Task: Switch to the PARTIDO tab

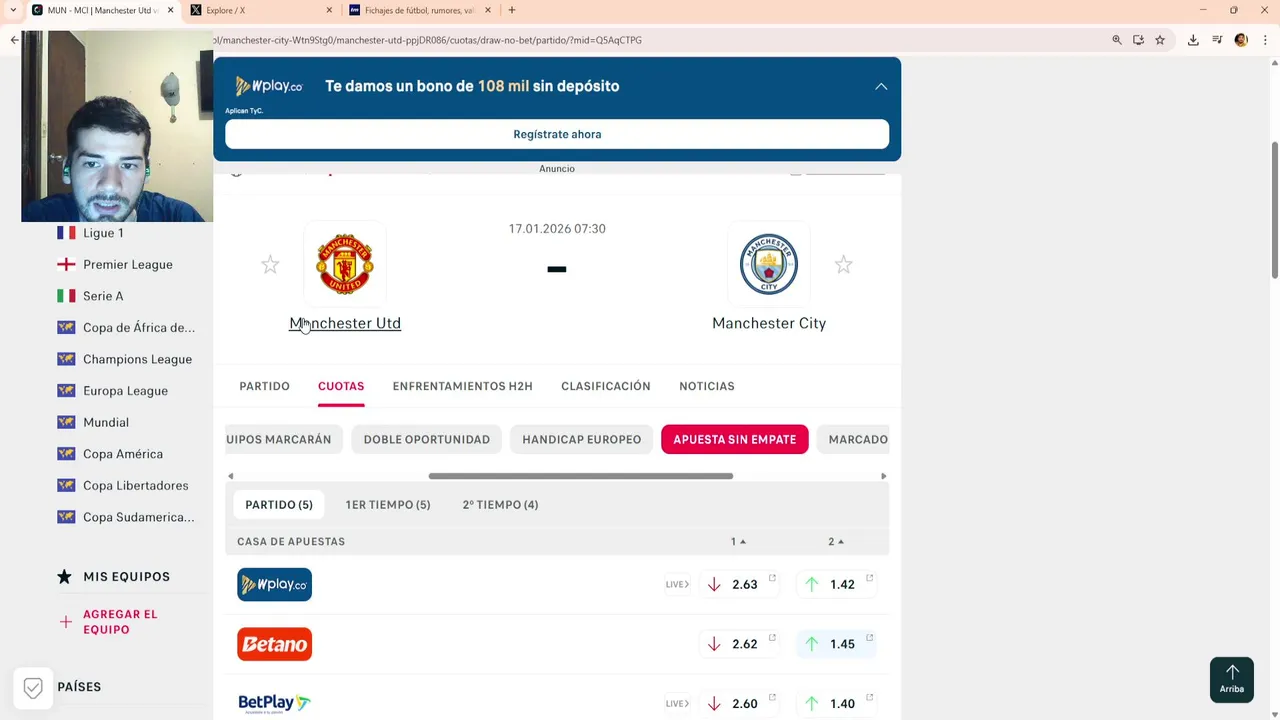Action: tap(264, 386)
